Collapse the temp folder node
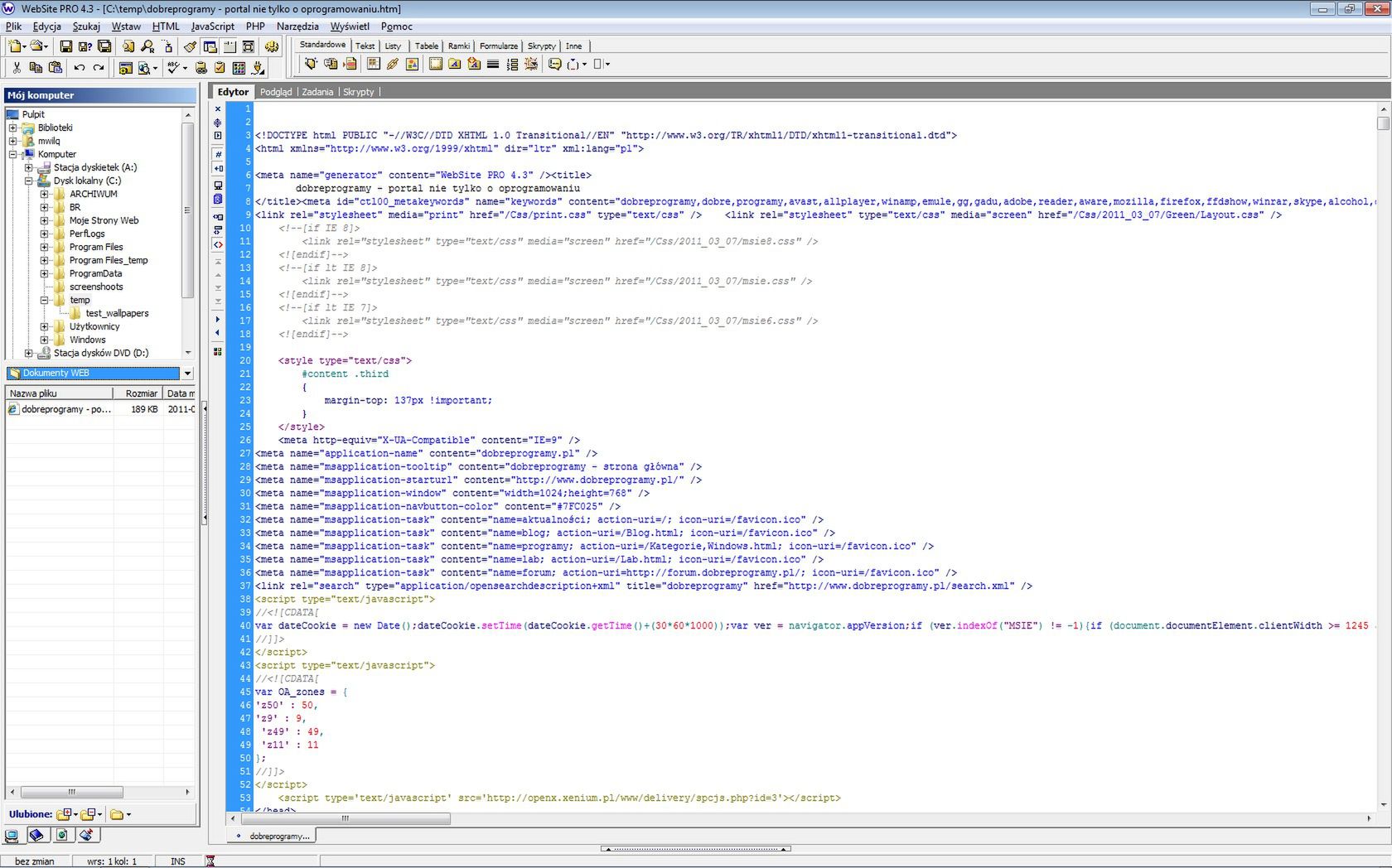Image resolution: width=1392 pixels, height=868 pixels. click(45, 300)
